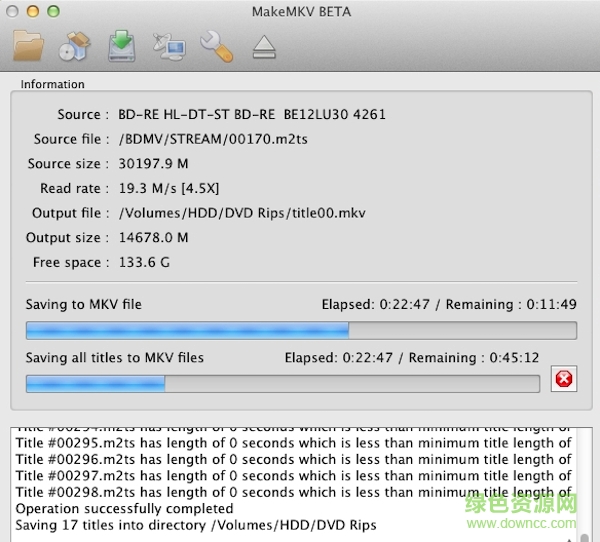
Task: Click the Open disc icon
Action: pyautogui.click(x=75, y=45)
